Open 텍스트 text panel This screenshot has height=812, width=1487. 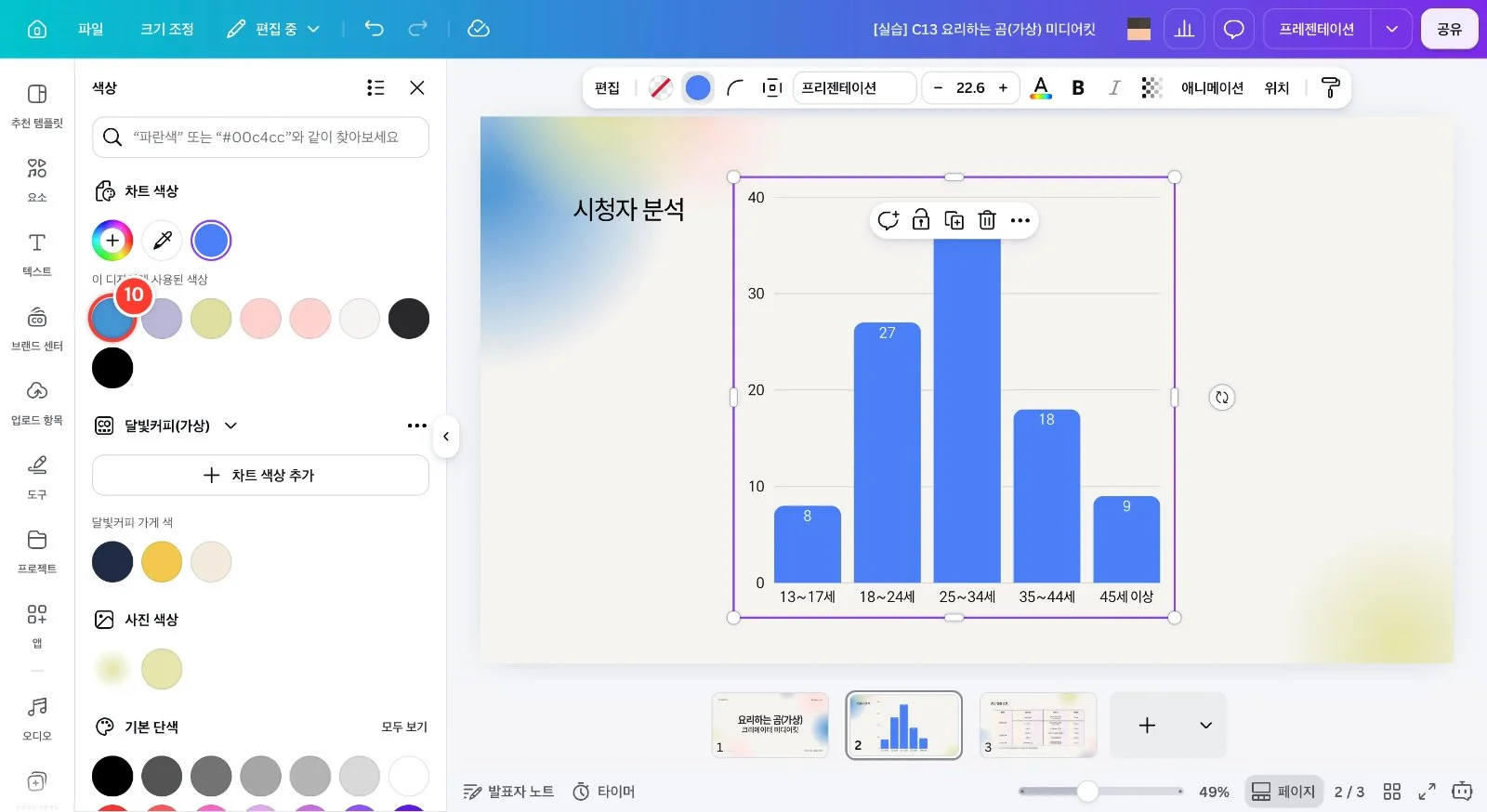point(37,254)
